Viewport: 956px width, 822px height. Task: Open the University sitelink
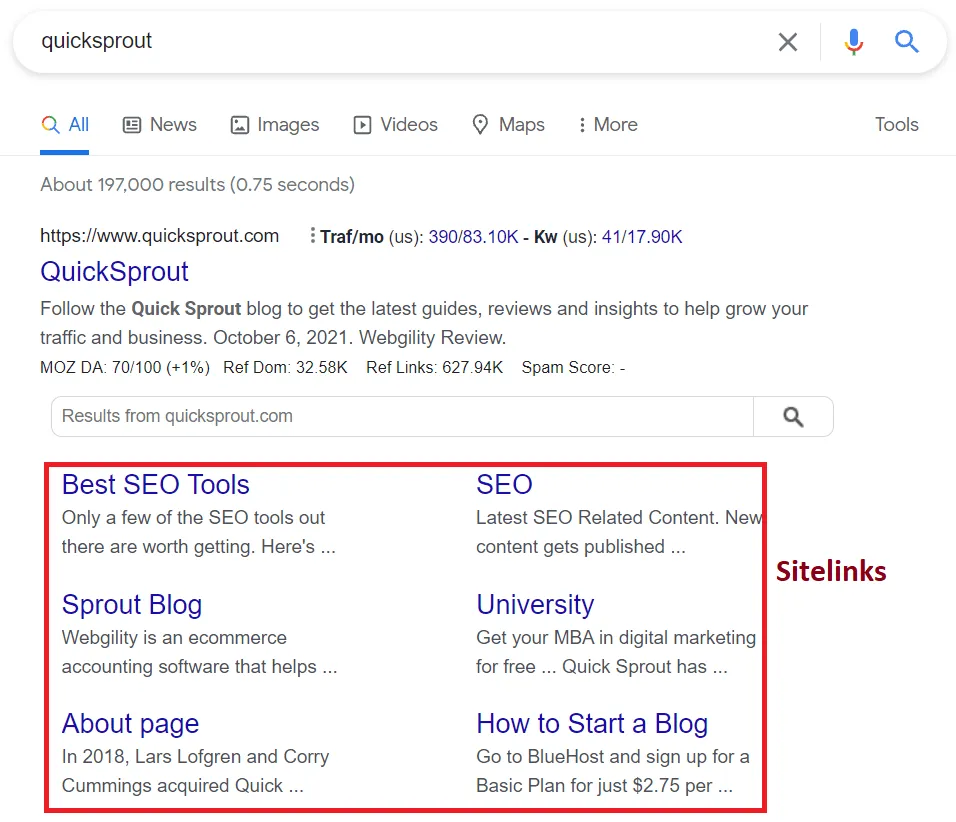[535, 605]
